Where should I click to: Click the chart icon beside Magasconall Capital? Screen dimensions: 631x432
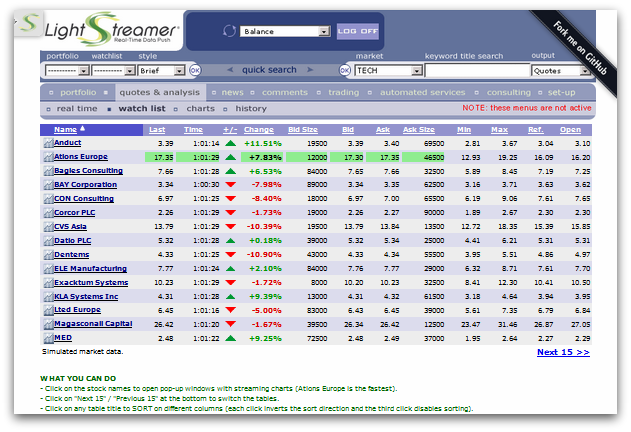[x=48, y=324]
